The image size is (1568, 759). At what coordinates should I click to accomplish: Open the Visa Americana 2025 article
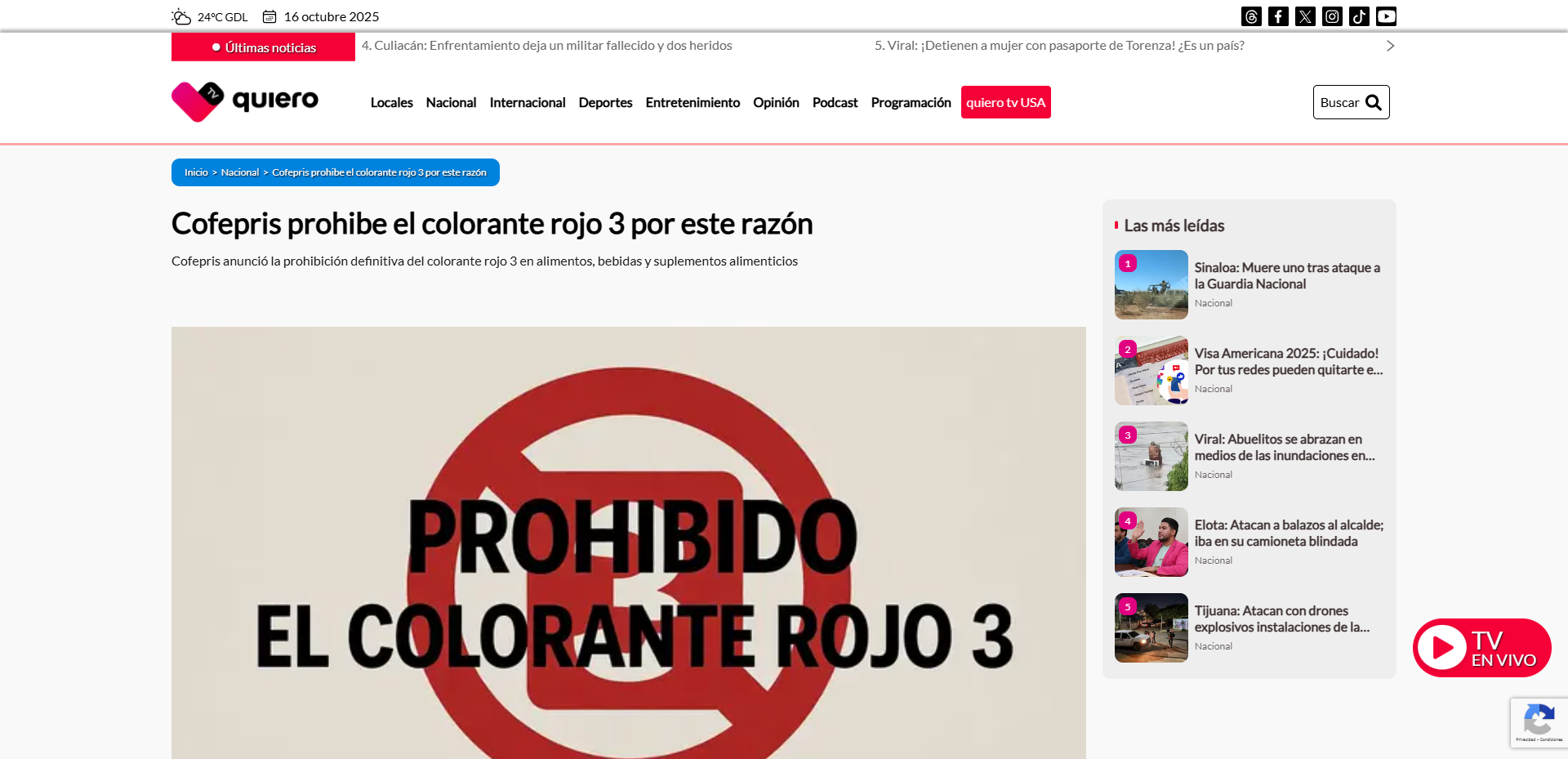(1289, 361)
